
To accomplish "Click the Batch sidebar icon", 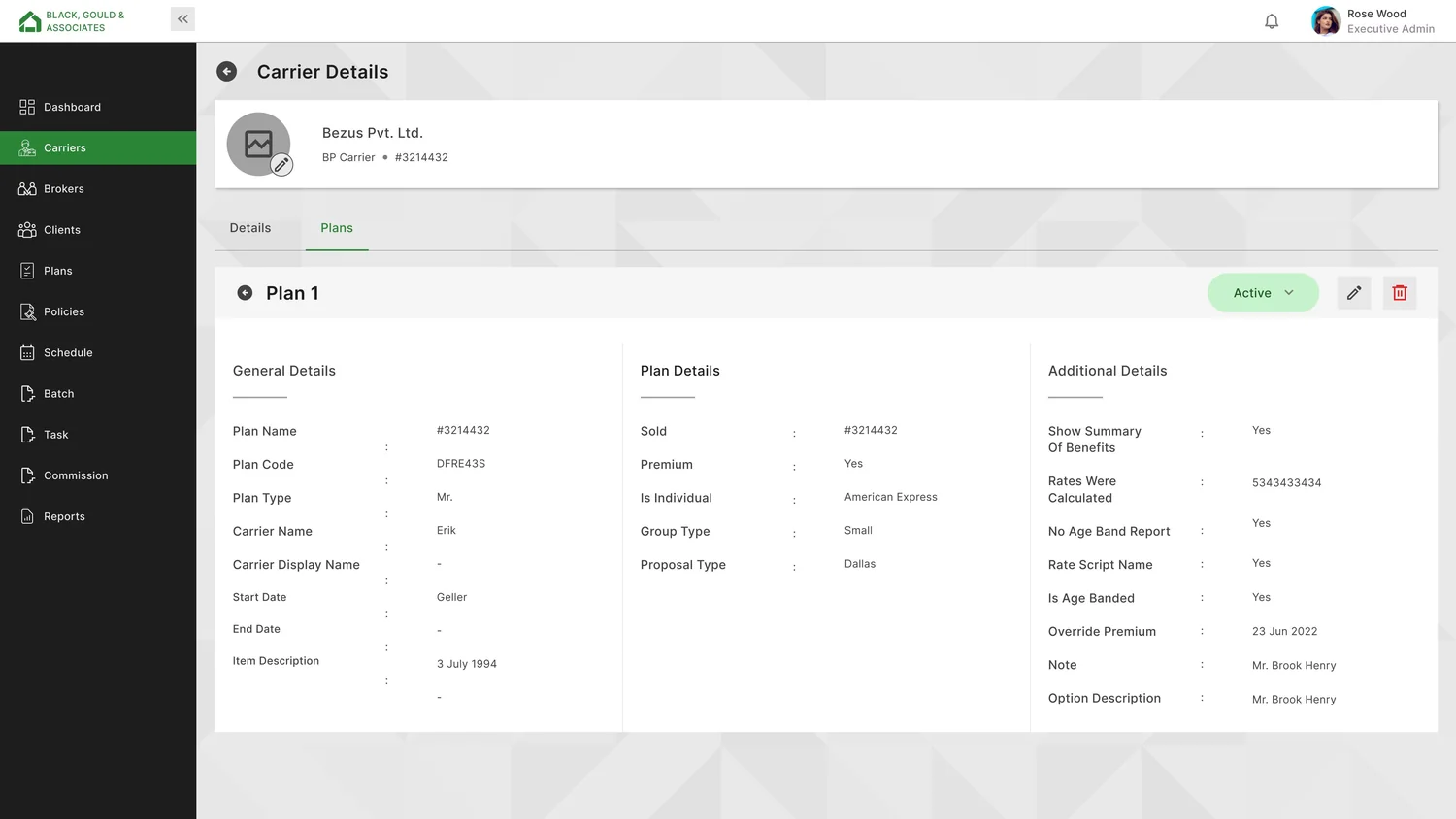I will click(x=27, y=394).
